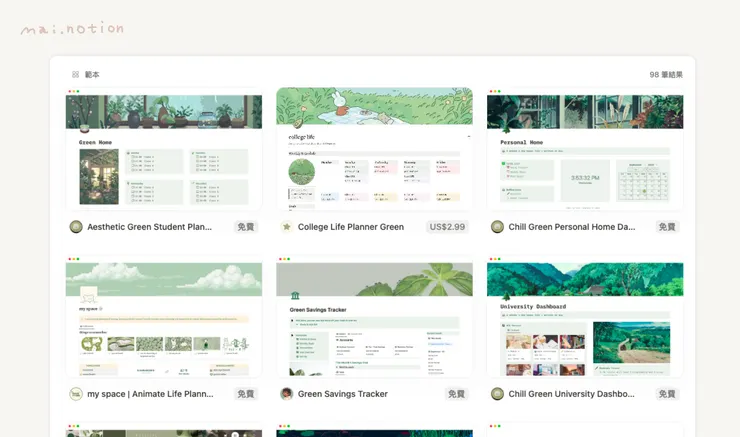Click 免費 badge for Chill Green Personal Home
The width and height of the screenshot is (740, 437).
pos(667,227)
